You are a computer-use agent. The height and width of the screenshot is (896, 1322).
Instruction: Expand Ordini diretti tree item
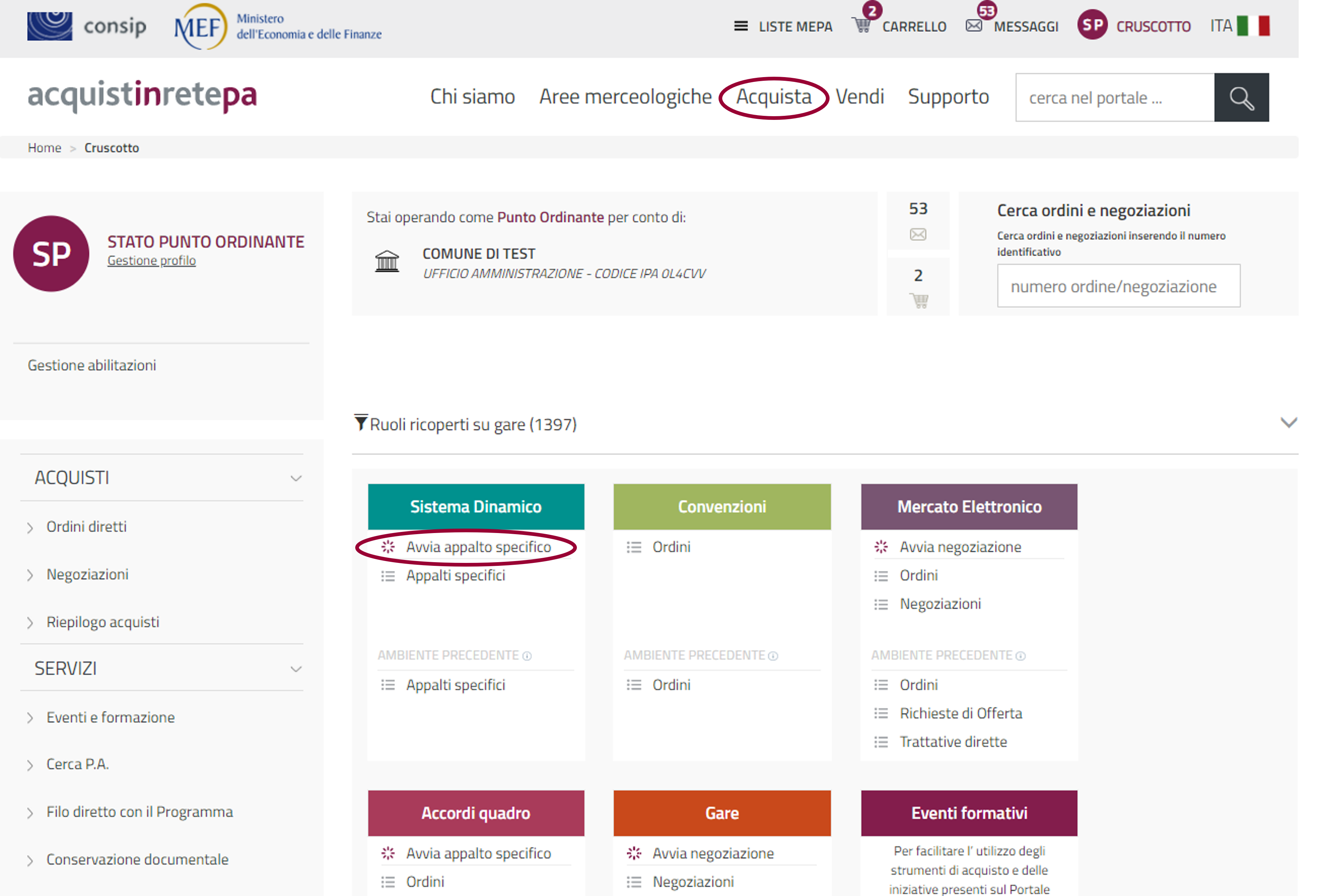pos(30,528)
